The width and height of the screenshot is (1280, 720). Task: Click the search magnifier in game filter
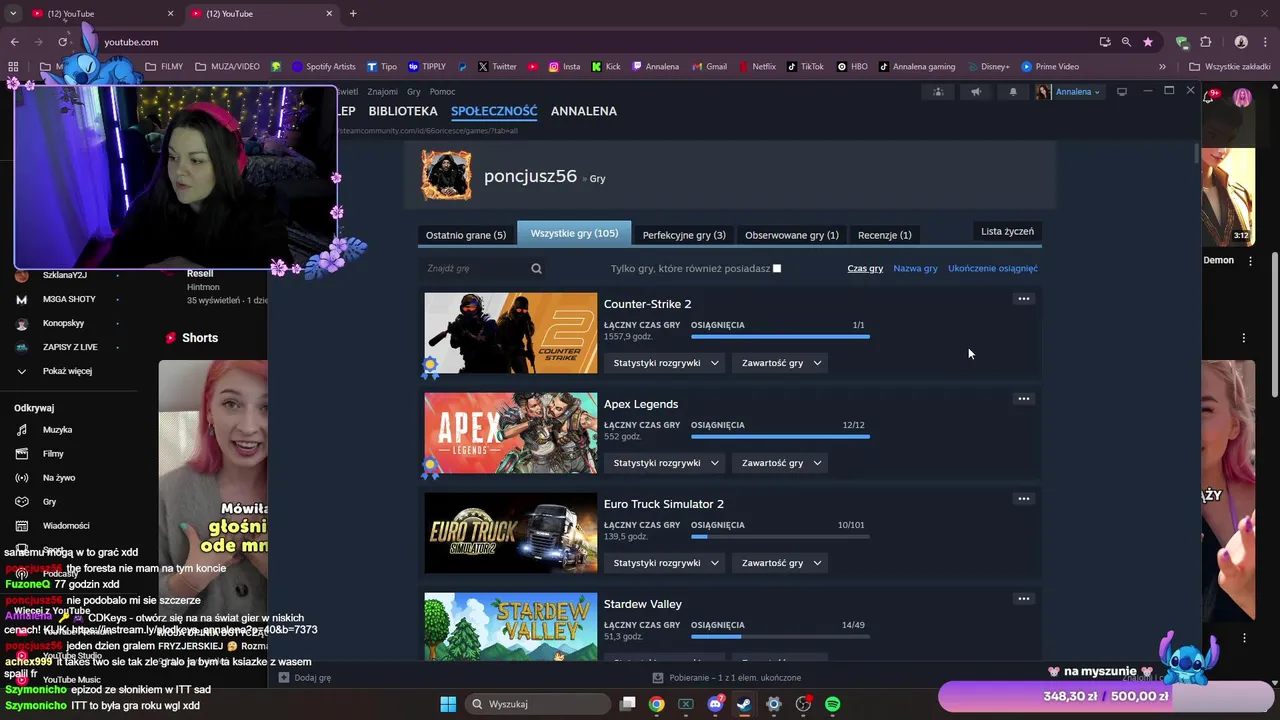536,268
